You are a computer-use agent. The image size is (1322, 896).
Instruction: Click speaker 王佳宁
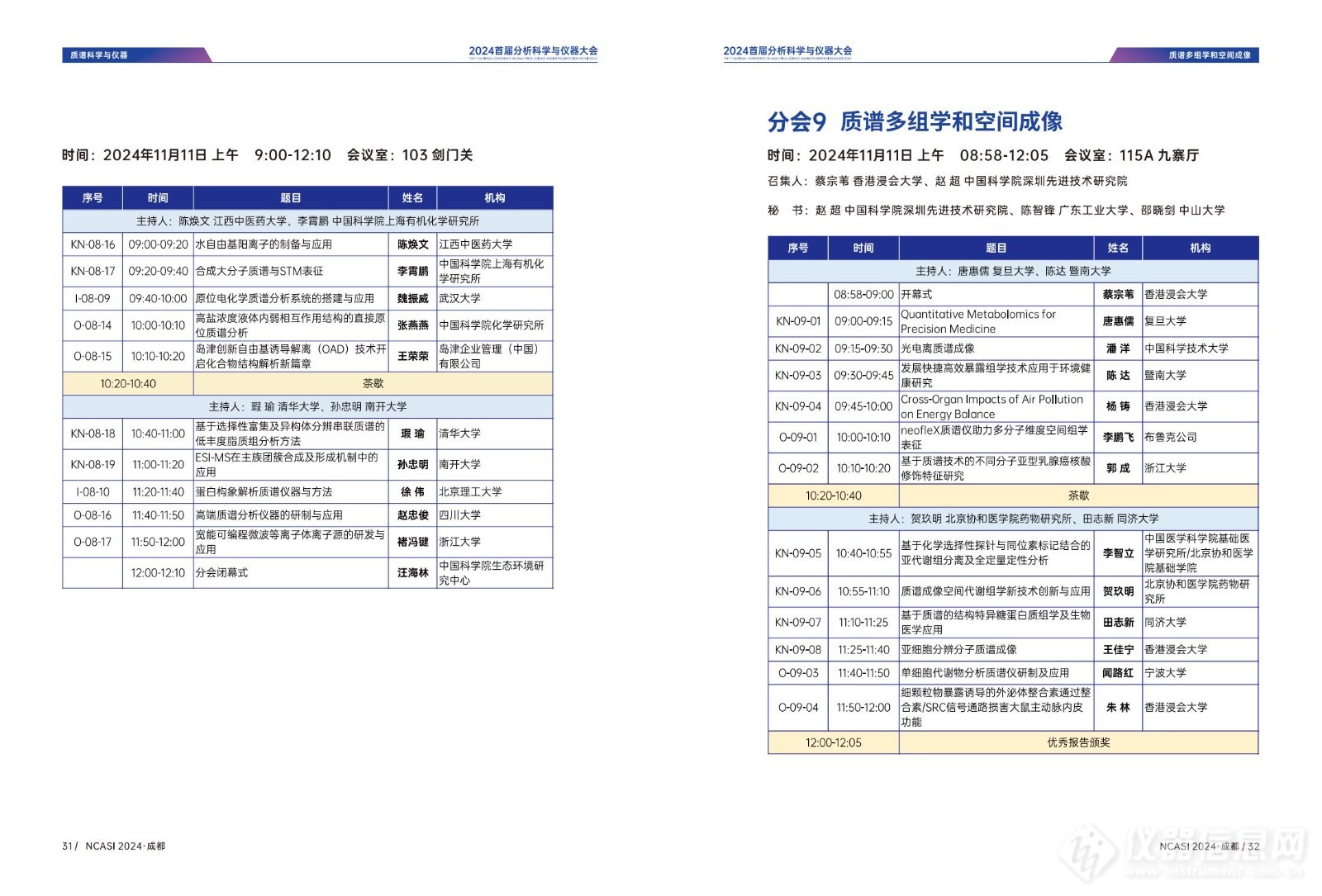point(1118,649)
